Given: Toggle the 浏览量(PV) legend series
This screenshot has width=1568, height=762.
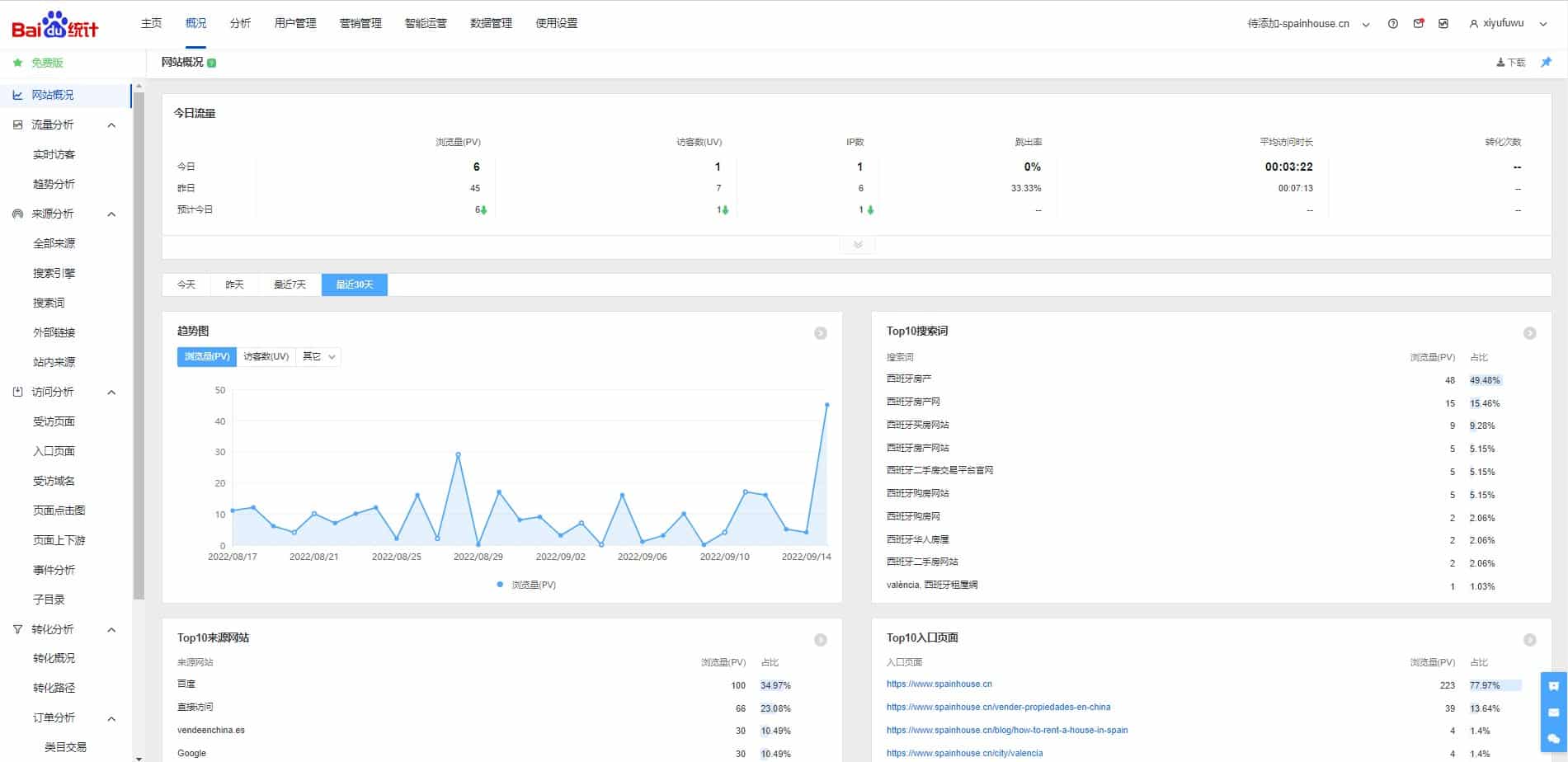Looking at the screenshot, I should coord(526,585).
